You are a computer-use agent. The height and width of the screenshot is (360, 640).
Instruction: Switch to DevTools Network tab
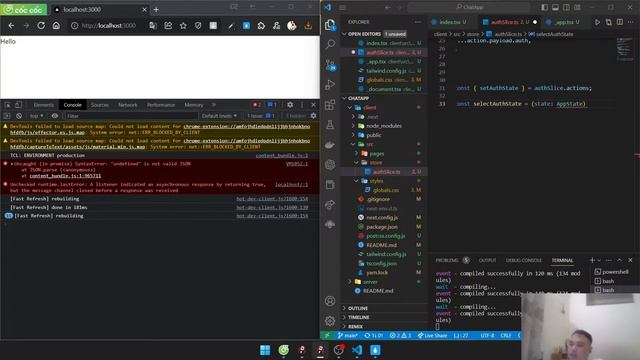coord(128,105)
